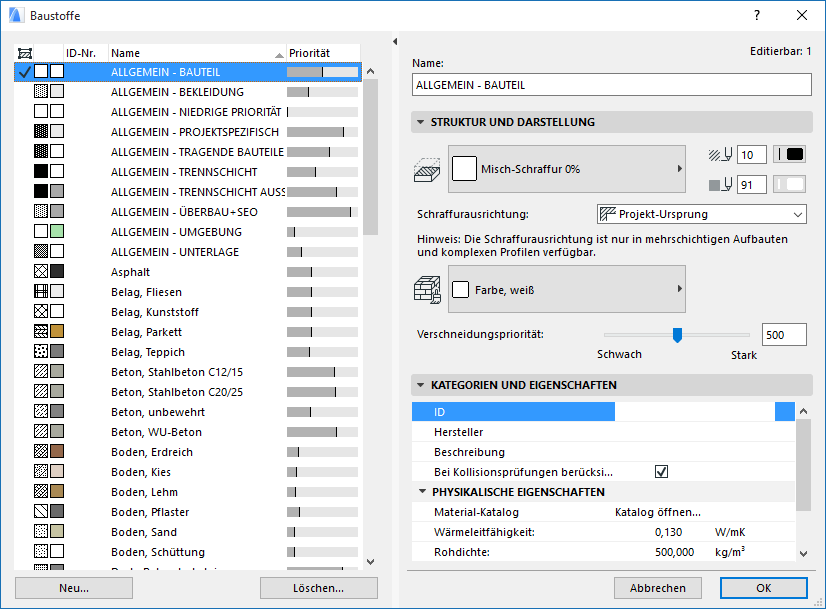
Task: Click the surface brick-wall icon beside Farbe, weiß
Action: pos(427,290)
